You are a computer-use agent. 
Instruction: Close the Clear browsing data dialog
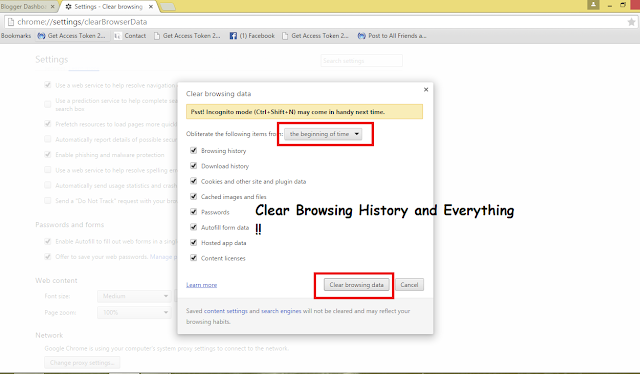pyautogui.click(x=426, y=89)
